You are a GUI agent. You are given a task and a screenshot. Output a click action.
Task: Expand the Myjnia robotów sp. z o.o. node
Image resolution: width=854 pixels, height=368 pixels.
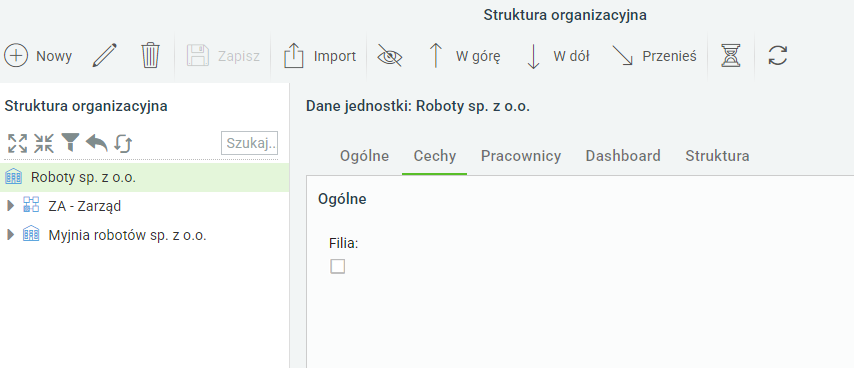pyautogui.click(x=9, y=235)
